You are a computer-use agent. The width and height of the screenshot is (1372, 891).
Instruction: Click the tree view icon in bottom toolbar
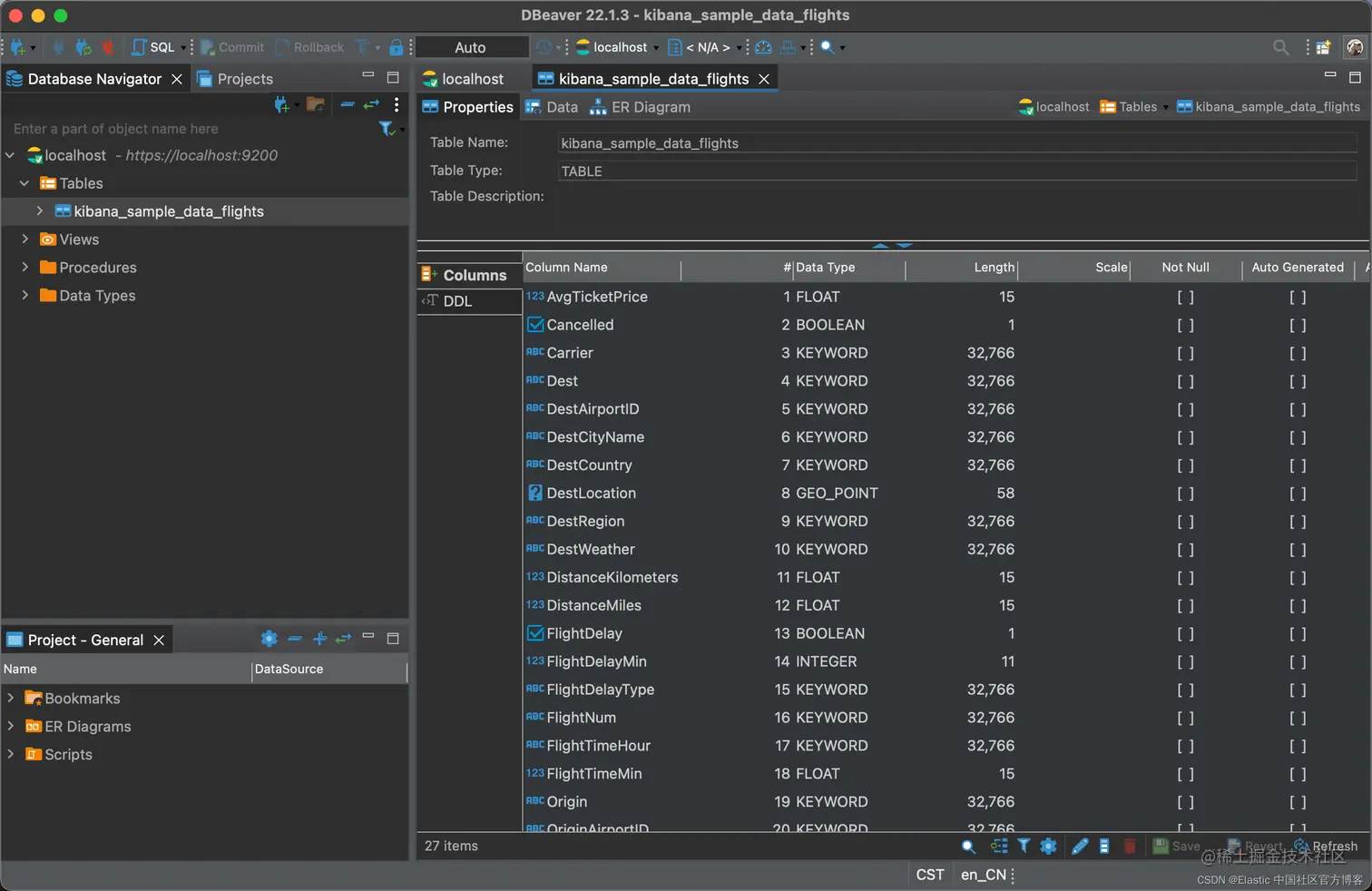click(x=999, y=846)
